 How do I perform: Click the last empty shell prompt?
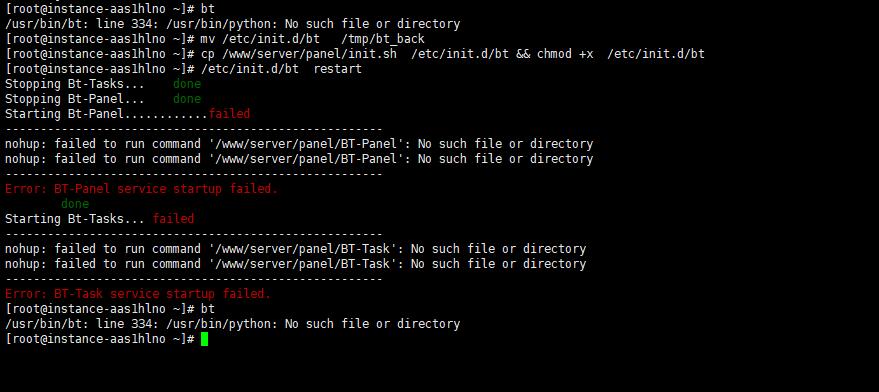pos(99,339)
